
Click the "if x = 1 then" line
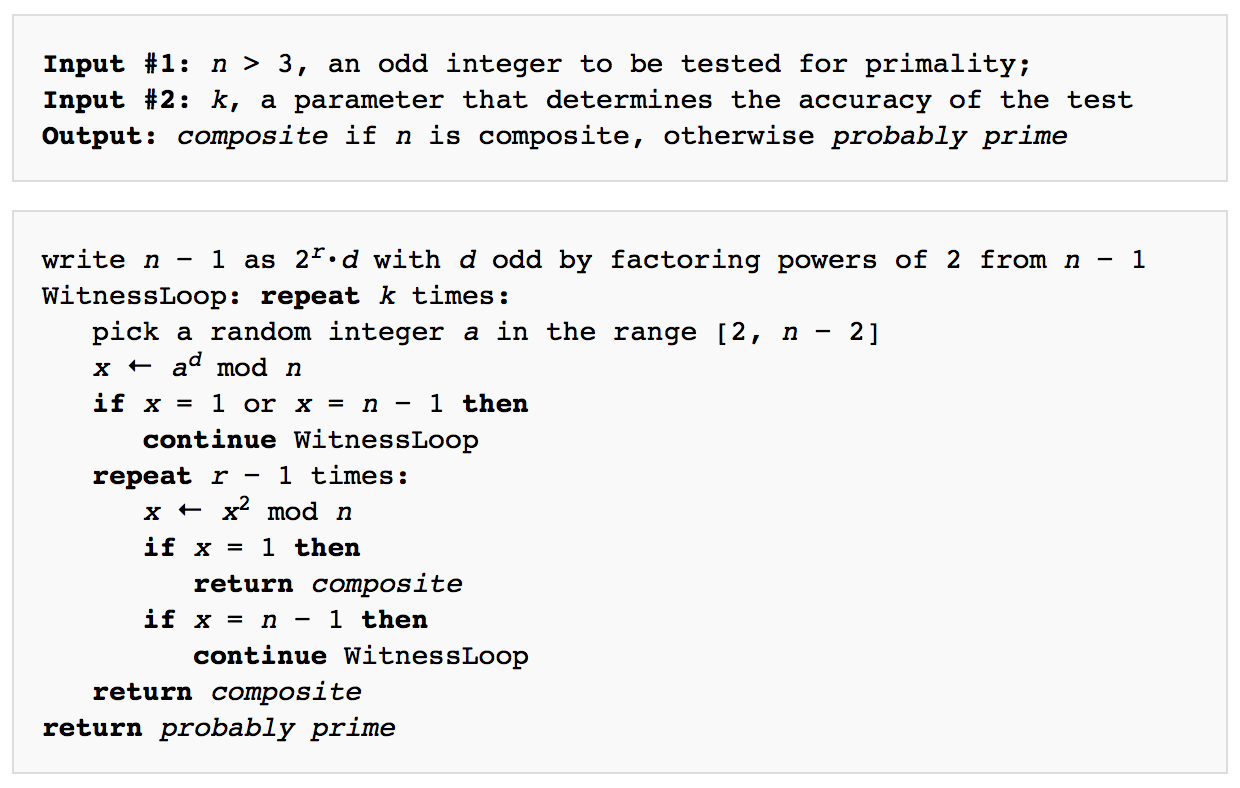tap(251, 548)
